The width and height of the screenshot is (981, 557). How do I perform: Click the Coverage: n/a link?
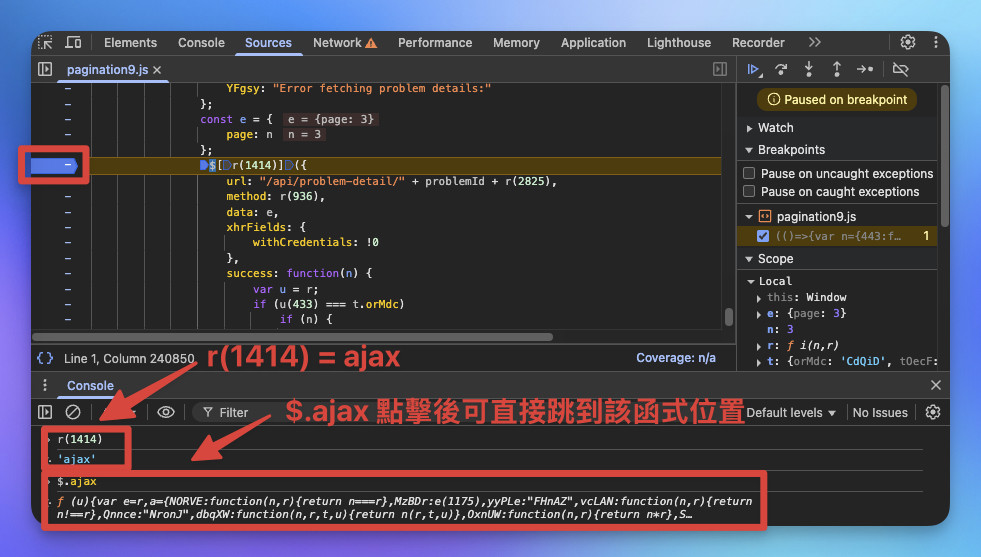click(x=676, y=357)
